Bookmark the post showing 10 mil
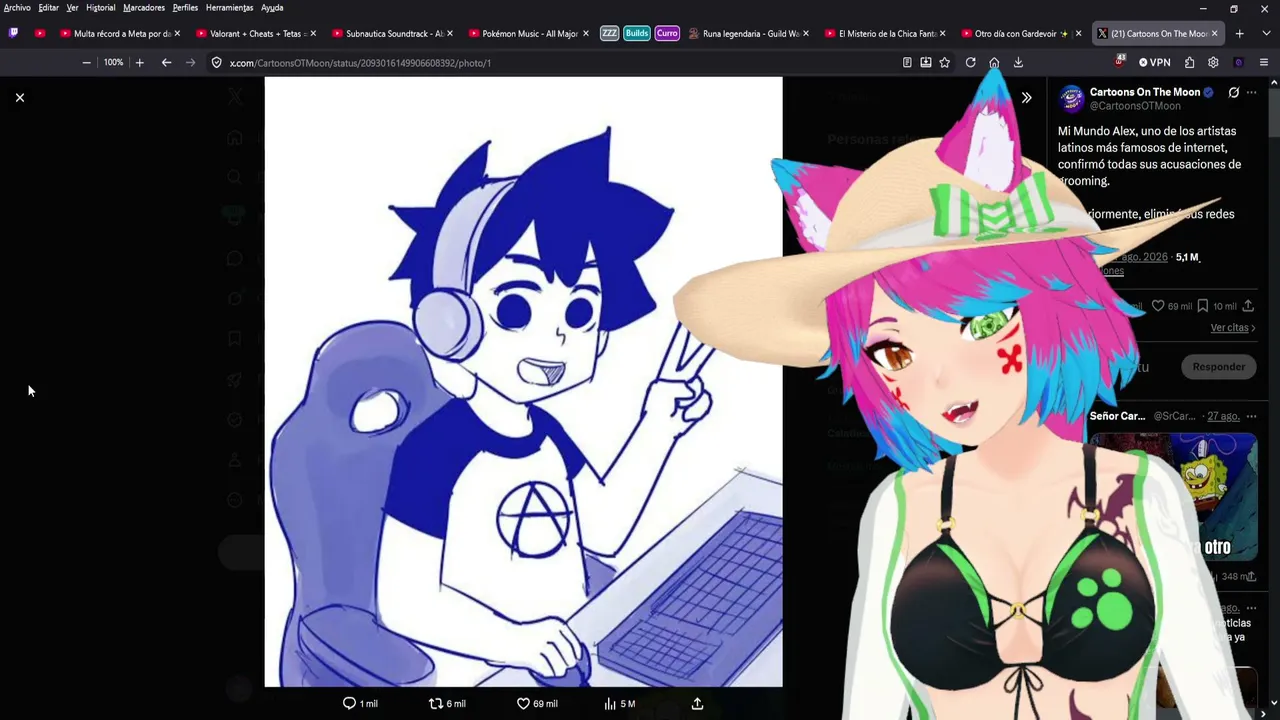This screenshot has width=1280, height=720. (1203, 306)
